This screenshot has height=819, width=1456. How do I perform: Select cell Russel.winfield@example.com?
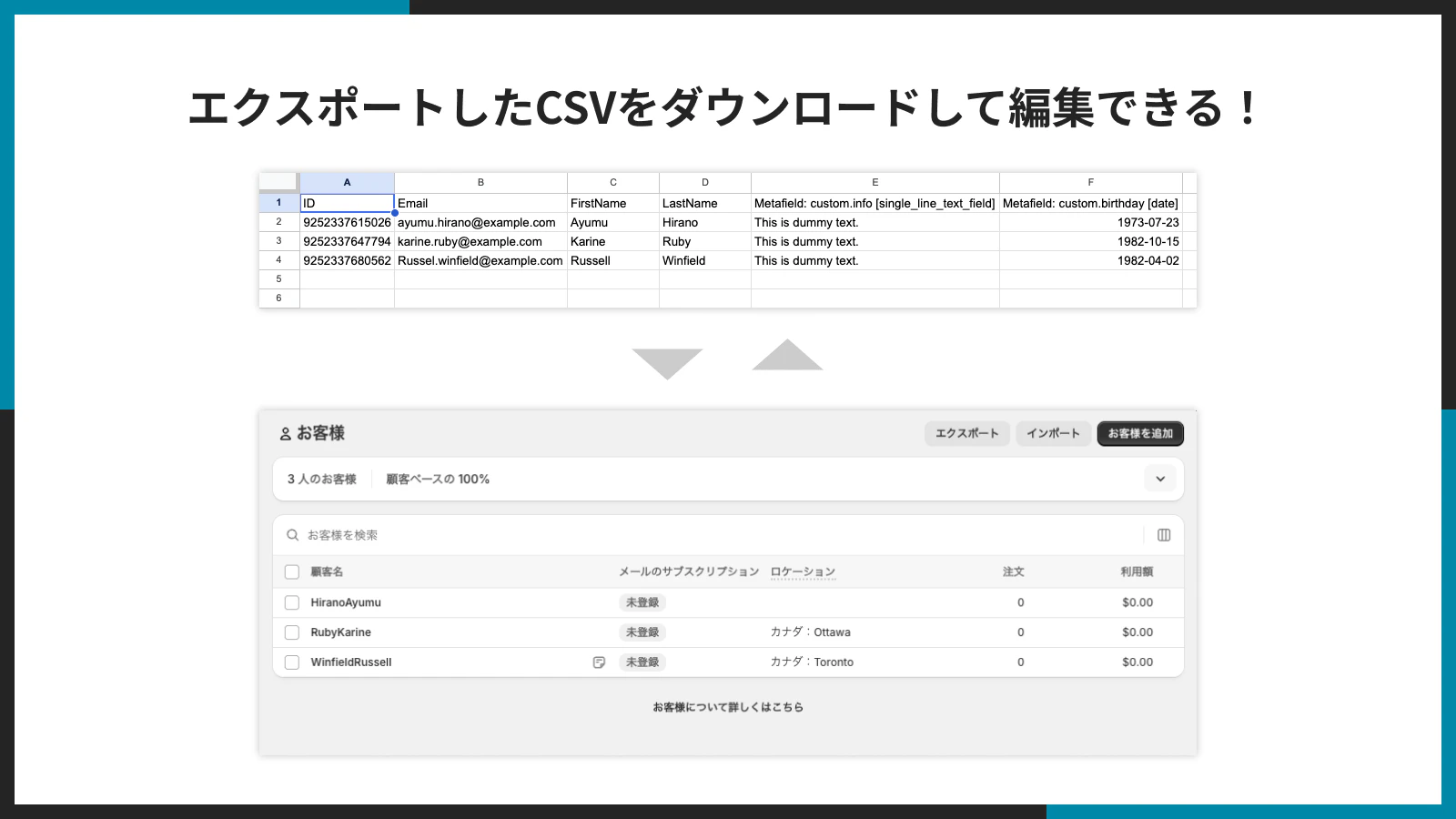[x=480, y=260]
